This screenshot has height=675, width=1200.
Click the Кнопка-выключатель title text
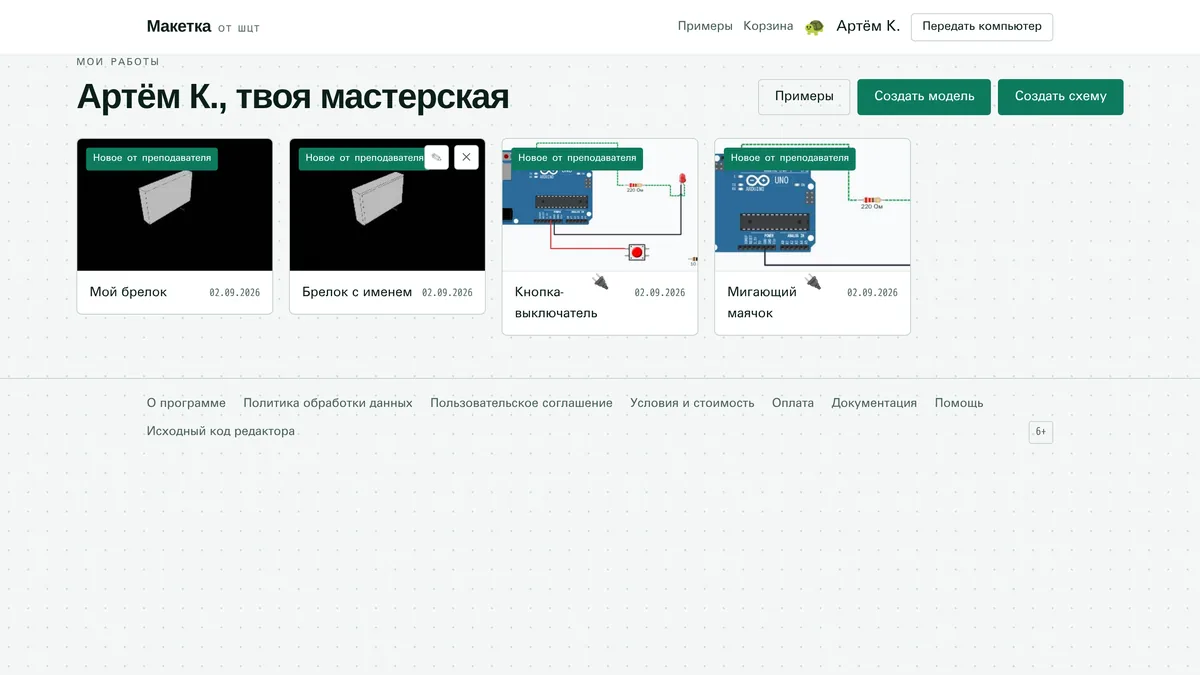click(x=556, y=302)
